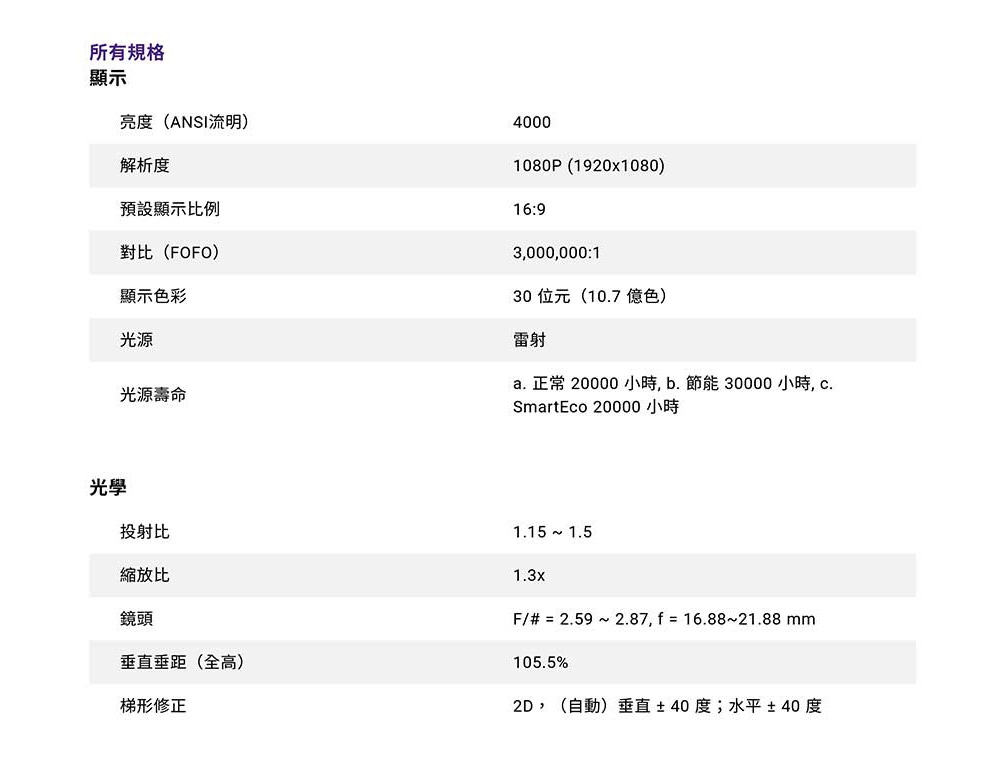Select the 光學 section header

point(103,488)
